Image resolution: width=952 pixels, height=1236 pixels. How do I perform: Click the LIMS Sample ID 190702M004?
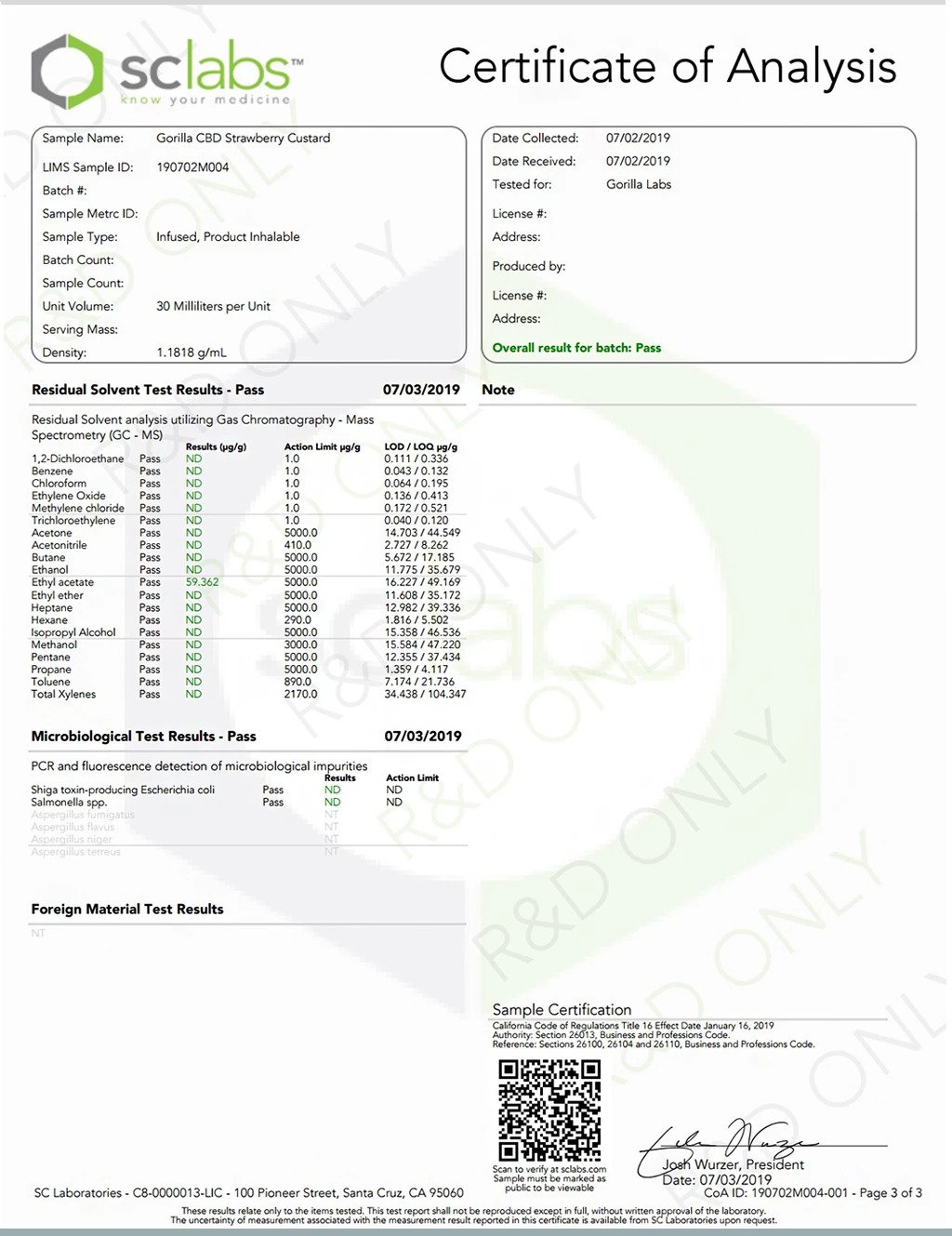pos(192,167)
